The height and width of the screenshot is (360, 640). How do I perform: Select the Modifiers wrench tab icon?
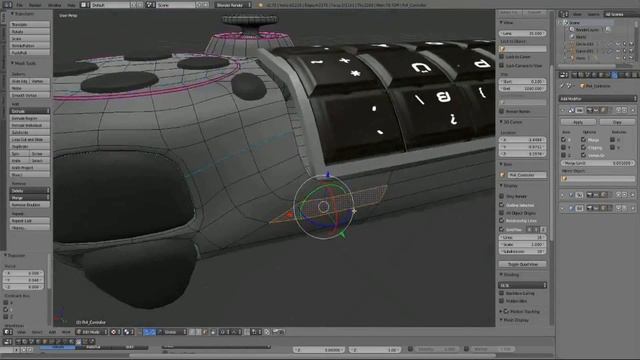point(614,75)
